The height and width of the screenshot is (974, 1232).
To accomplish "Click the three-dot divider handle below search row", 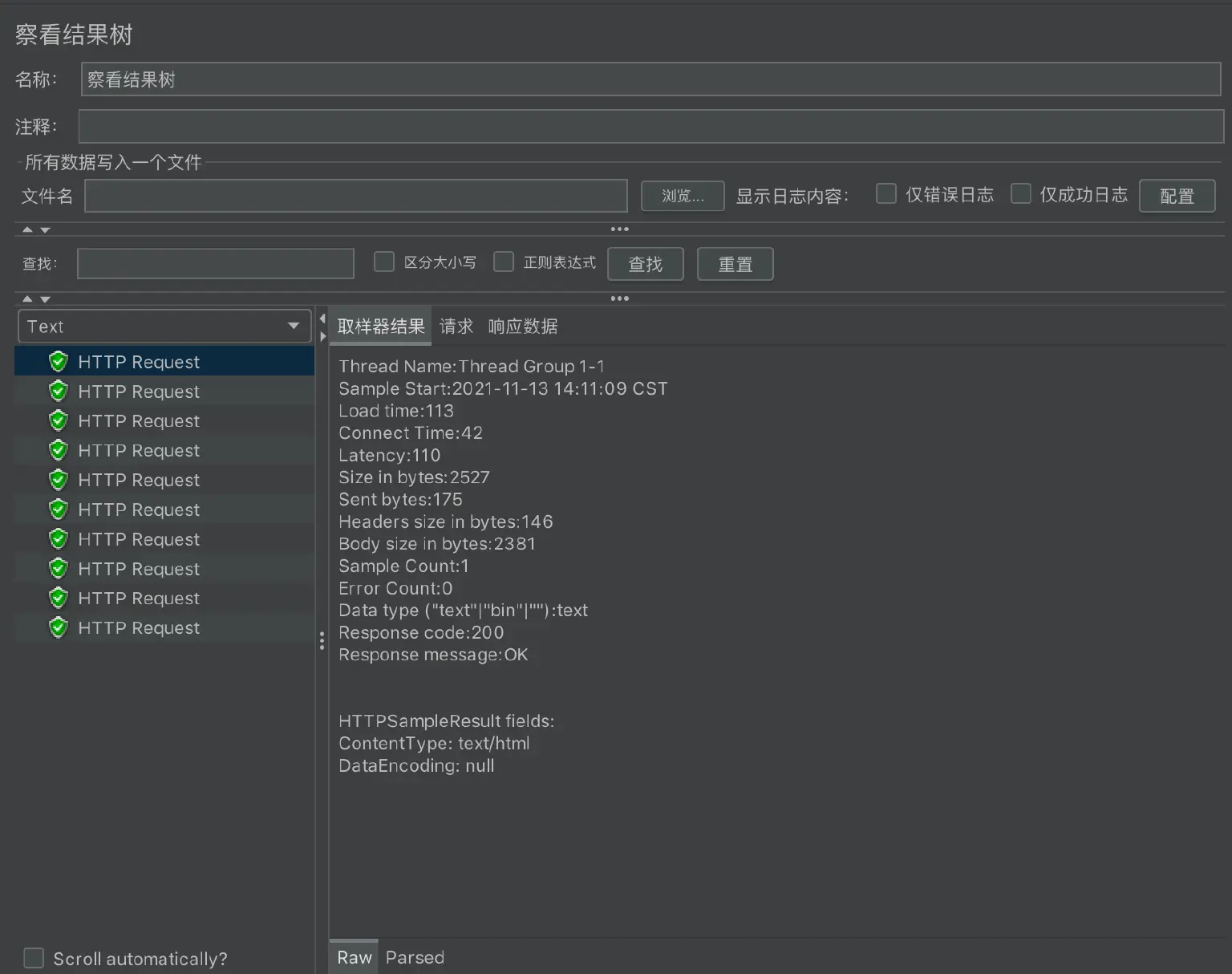I will [619, 298].
